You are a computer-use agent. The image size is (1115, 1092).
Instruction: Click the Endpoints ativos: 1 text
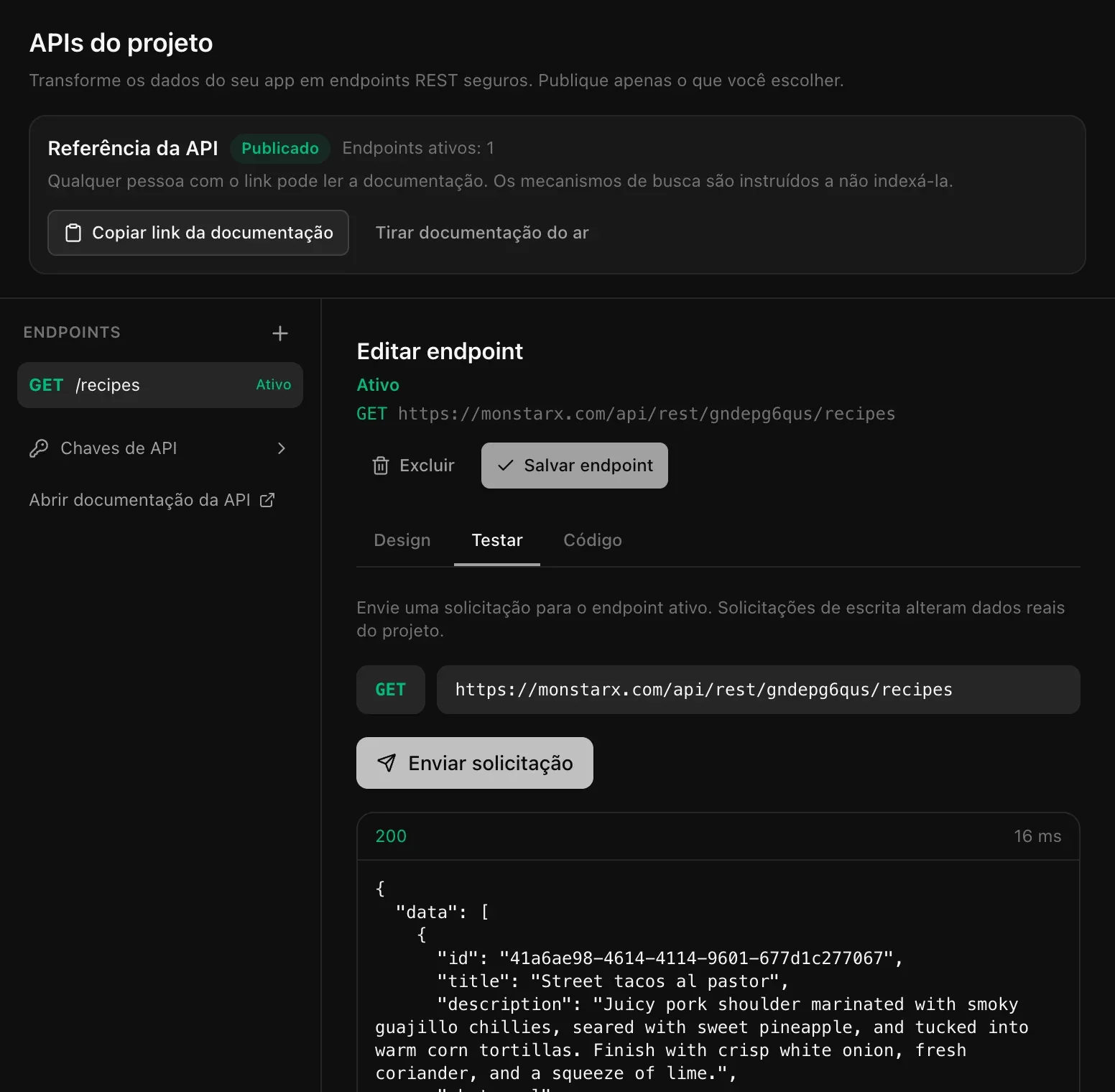point(418,148)
